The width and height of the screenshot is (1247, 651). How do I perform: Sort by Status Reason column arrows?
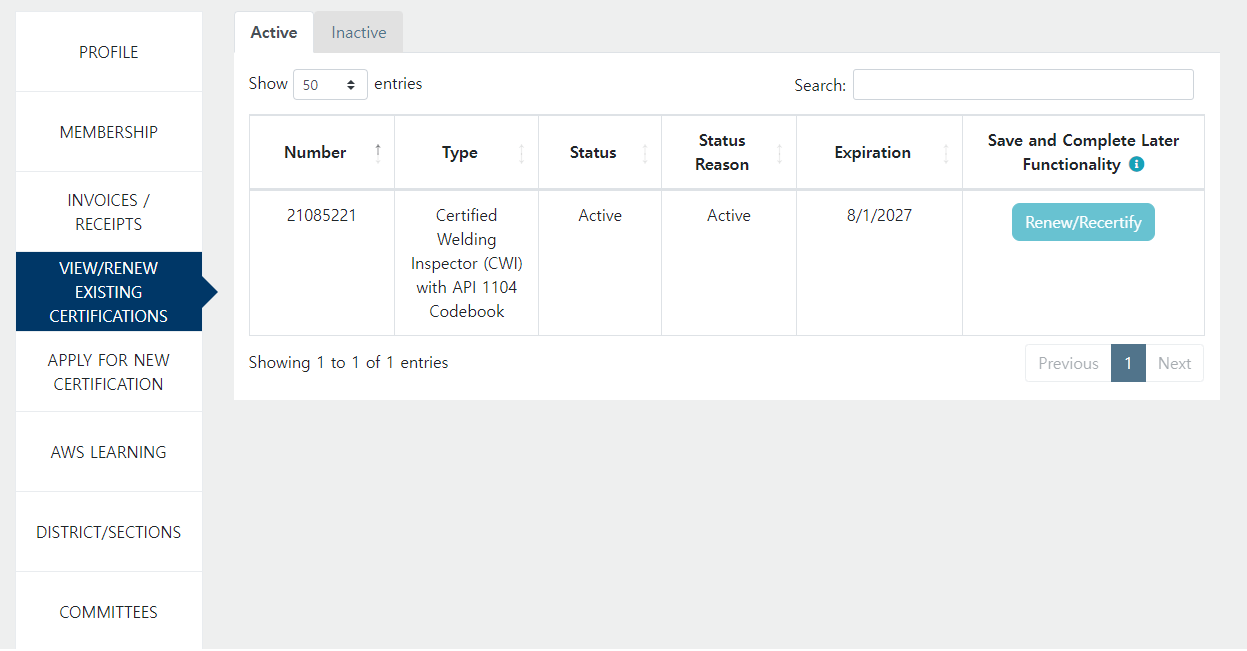click(x=779, y=153)
